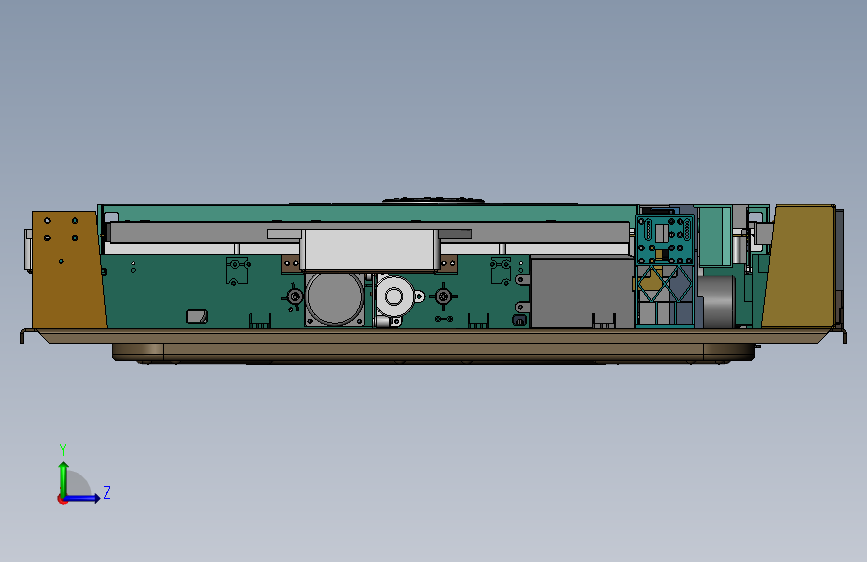Click the red X axis origin dot
This screenshot has width=867, height=562.
(62, 499)
